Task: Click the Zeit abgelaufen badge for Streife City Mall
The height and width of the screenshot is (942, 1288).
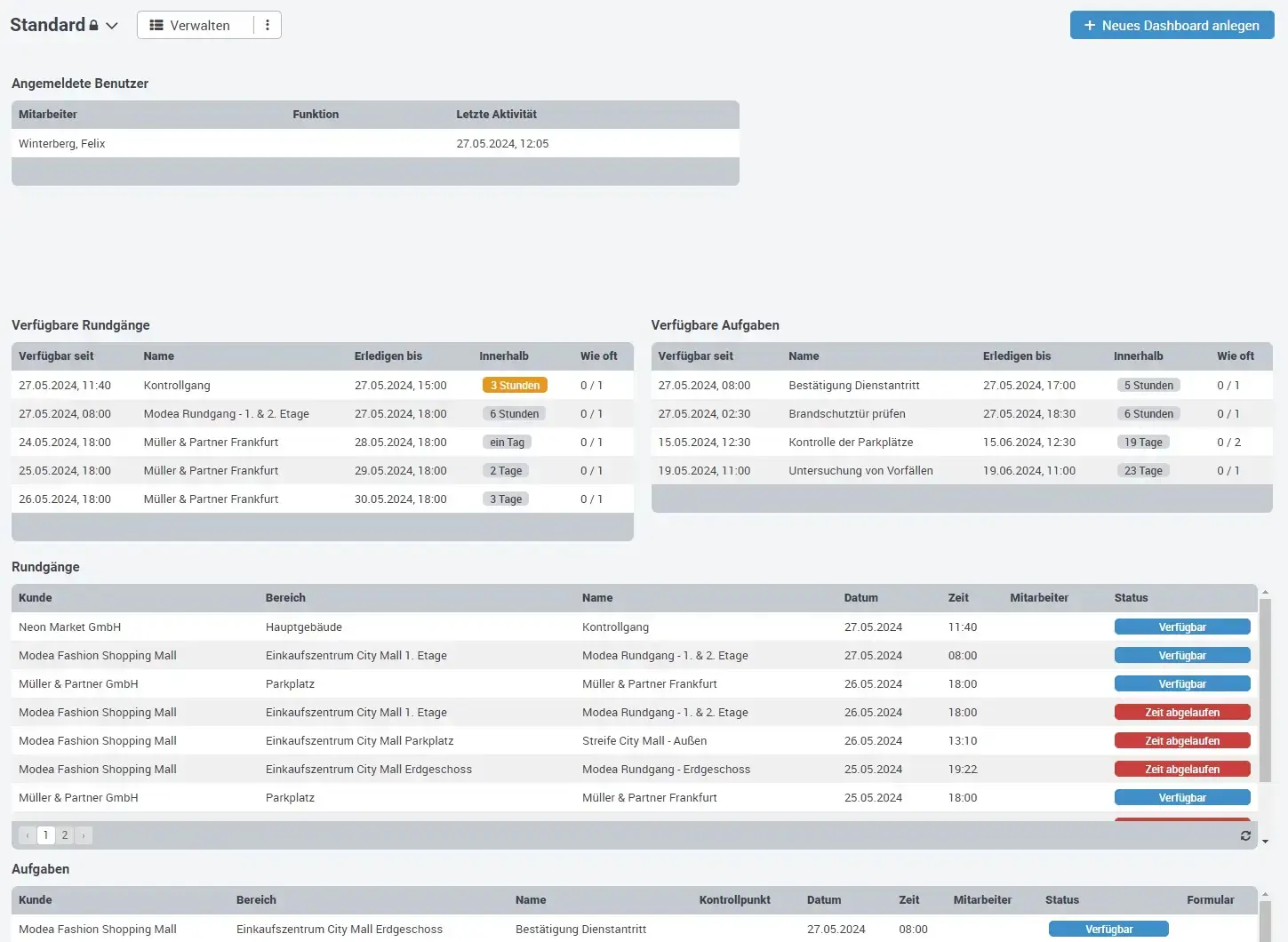Action: coord(1182,740)
